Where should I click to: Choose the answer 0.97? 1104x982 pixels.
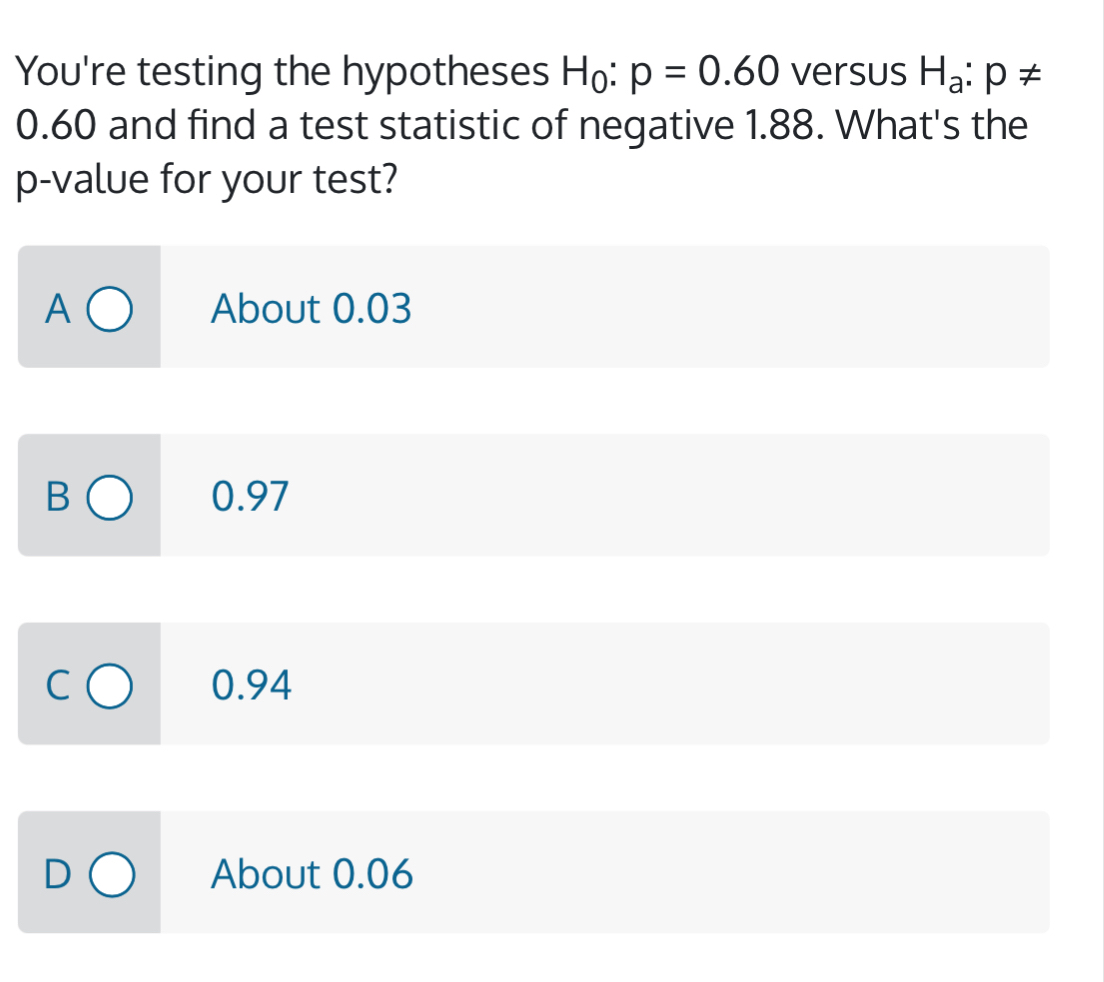pyautogui.click(x=249, y=495)
